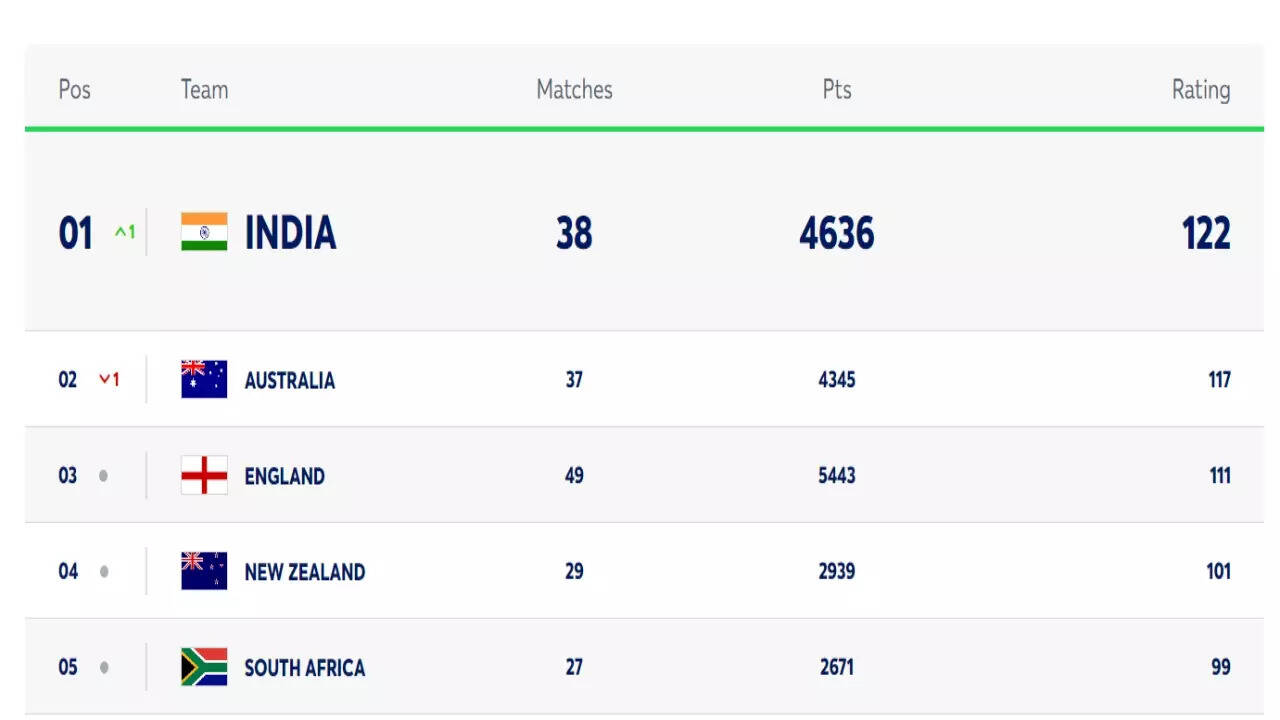Image resolution: width=1280 pixels, height=720 pixels.
Task: Open the ENGLAND team link
Action: pyautogui.click(x=284, y=476)
